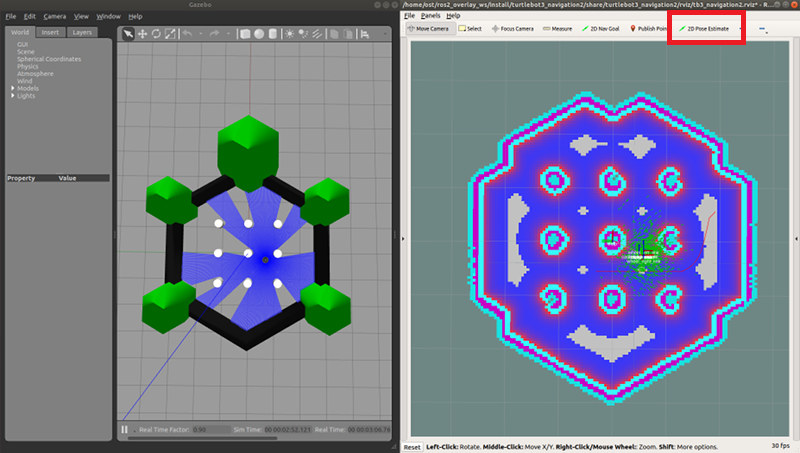
Task: Select Wind in the World tree
Action: pyautogui.click(x=24, y=81)
